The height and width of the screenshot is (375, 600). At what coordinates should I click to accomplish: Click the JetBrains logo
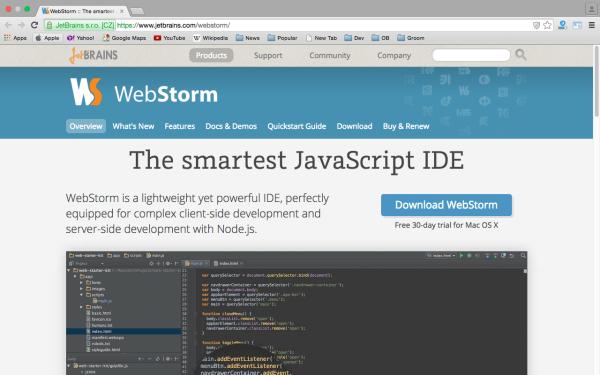[x=93, y=55]
